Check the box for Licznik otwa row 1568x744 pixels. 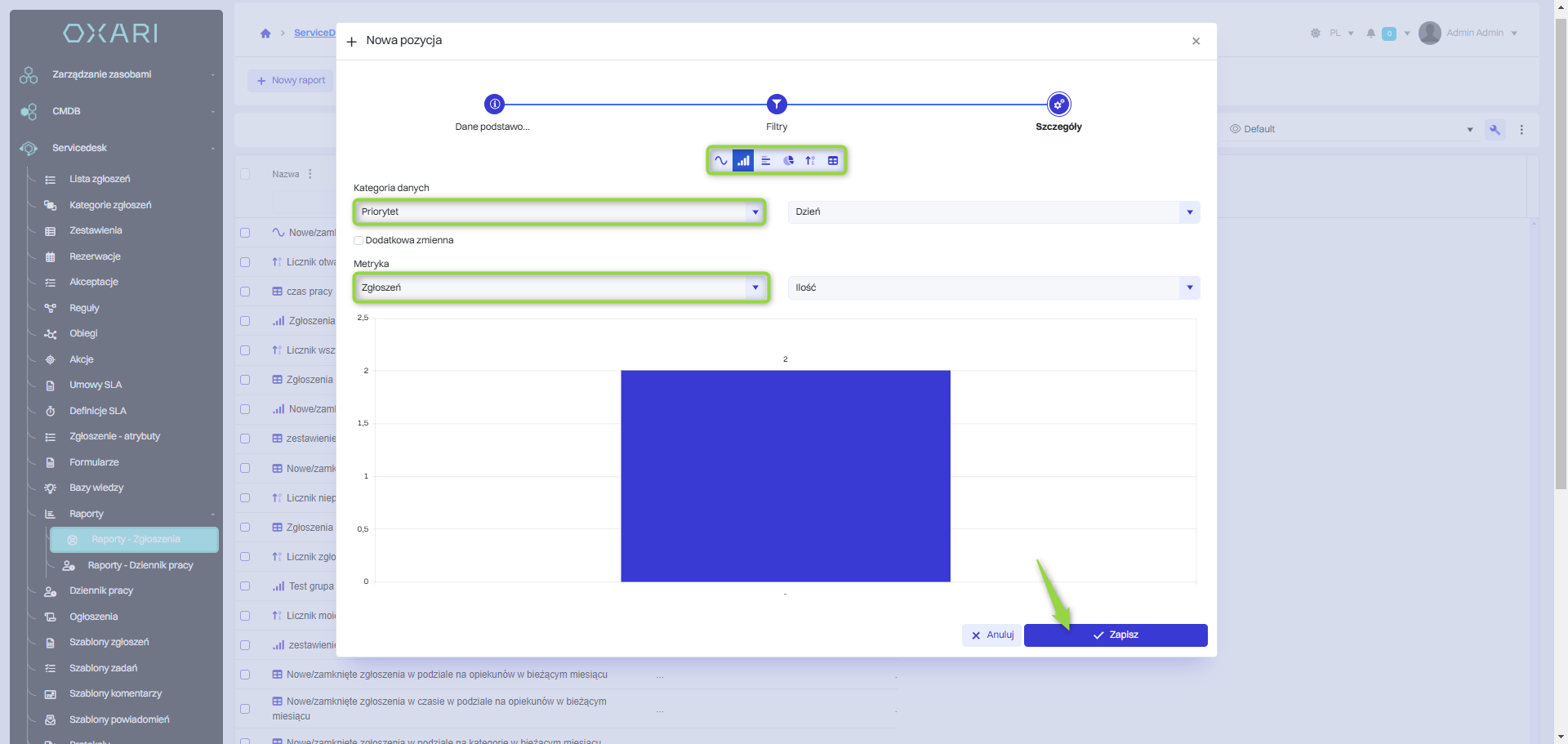click(245, 262)
